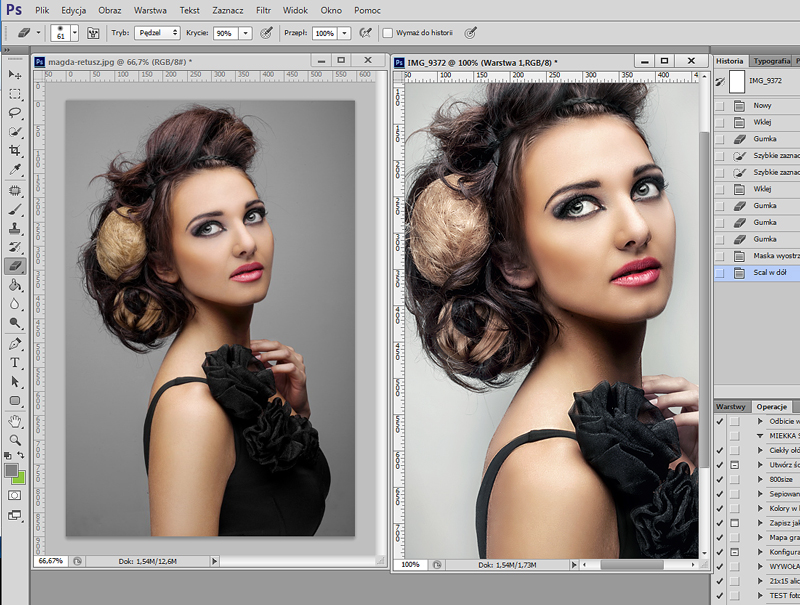Screen dimensions: 800x605
Task: Select the Zoom magnifier tool
Action: pyautogui.click(x=15, y=440)
